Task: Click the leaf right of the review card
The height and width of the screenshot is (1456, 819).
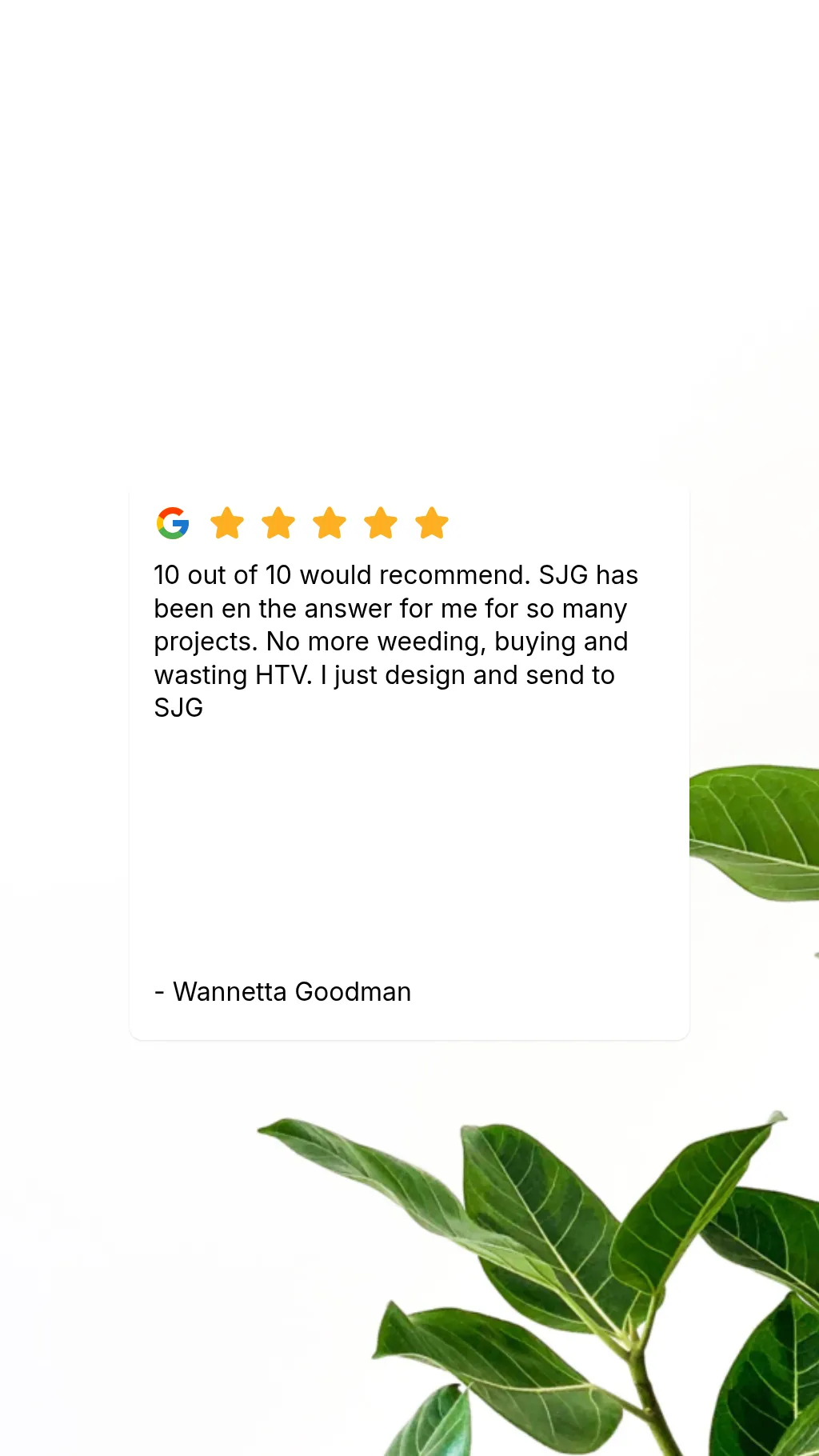Action: 756,832
